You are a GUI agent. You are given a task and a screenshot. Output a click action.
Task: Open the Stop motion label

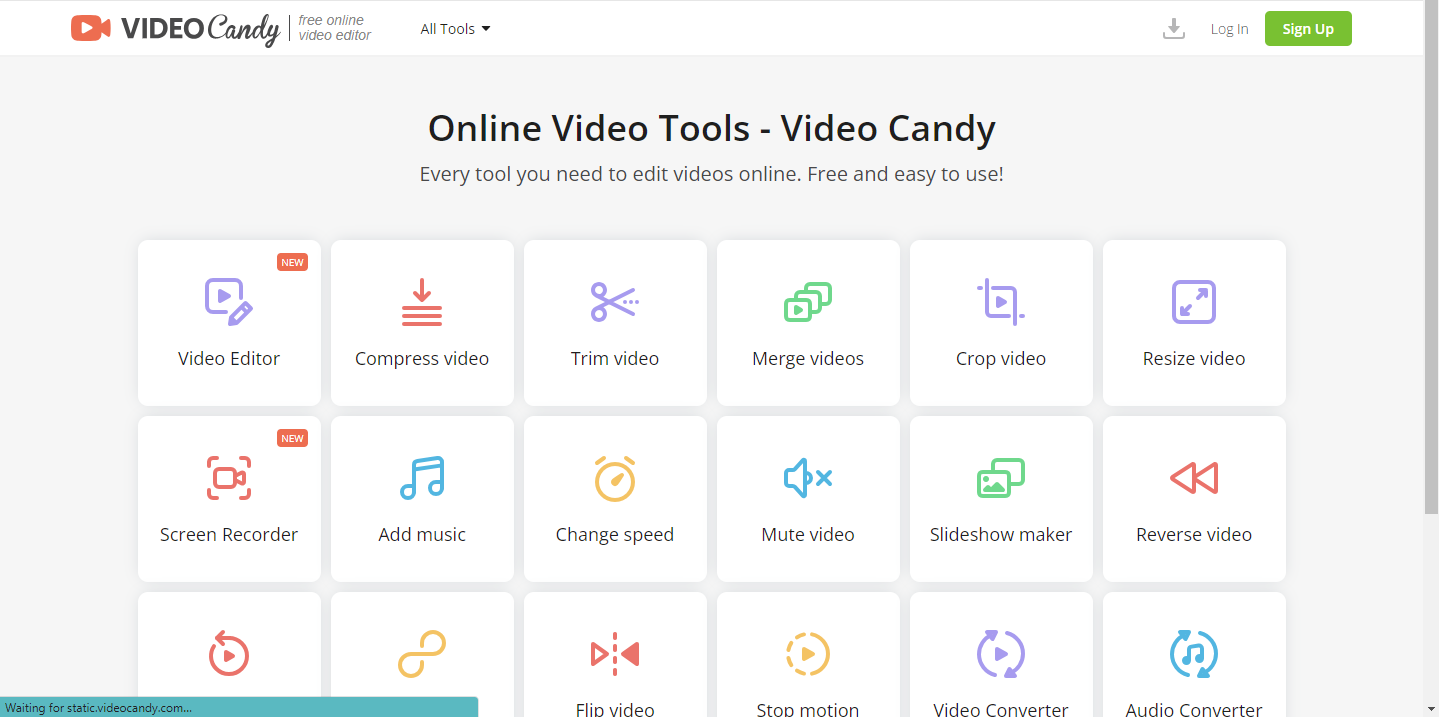coord(808,710)
